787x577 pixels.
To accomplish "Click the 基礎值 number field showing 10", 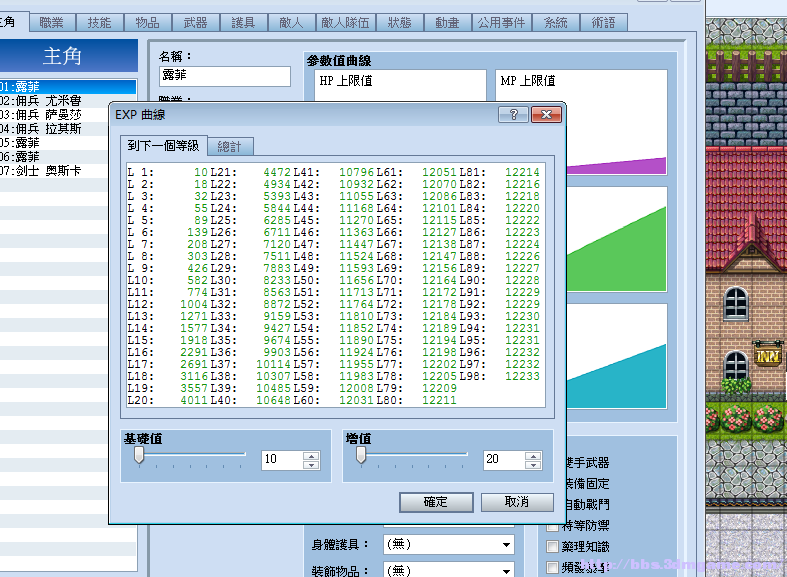I will pos(282,460).
